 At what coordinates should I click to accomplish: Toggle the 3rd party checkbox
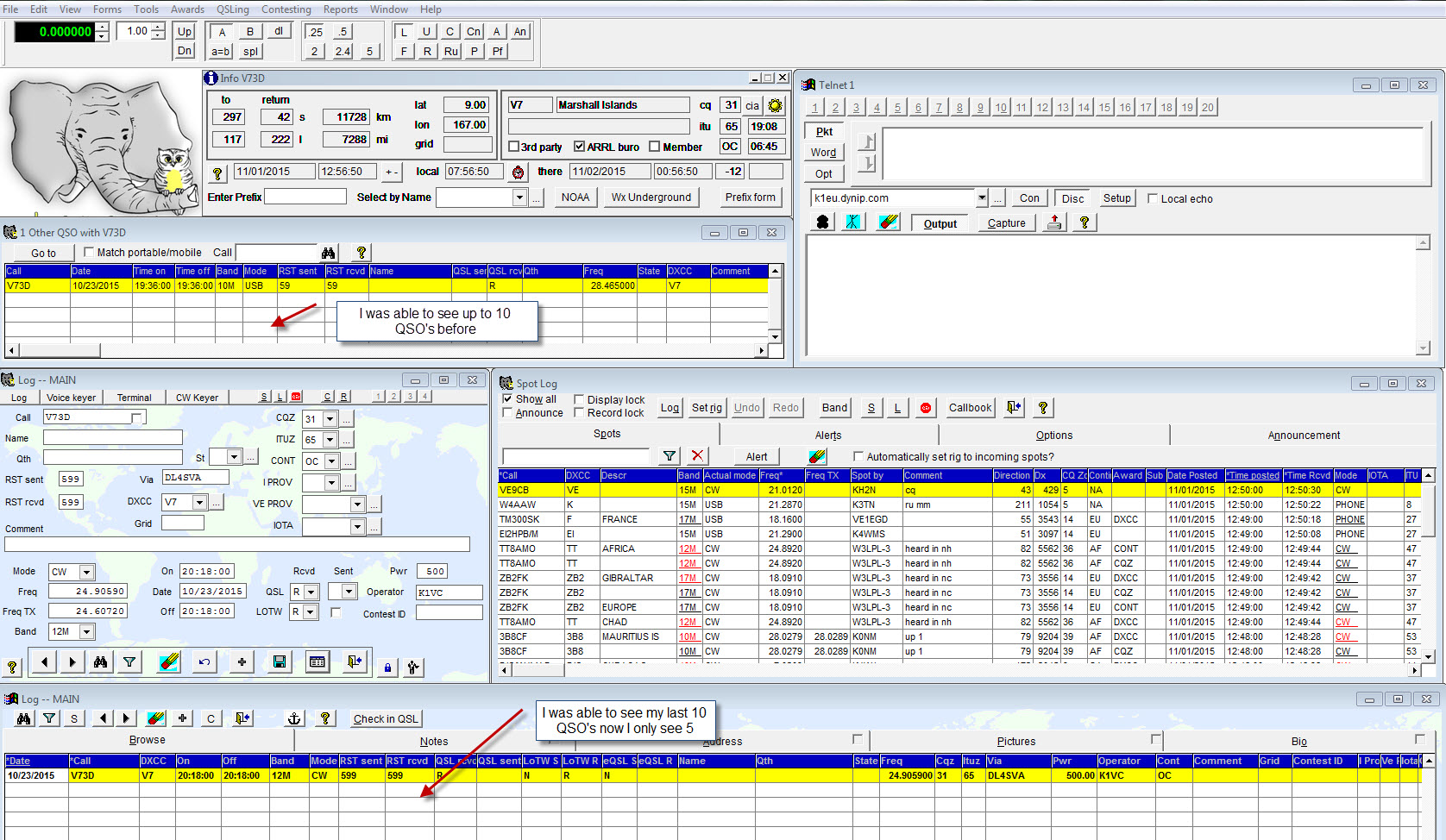coord(514,147)
